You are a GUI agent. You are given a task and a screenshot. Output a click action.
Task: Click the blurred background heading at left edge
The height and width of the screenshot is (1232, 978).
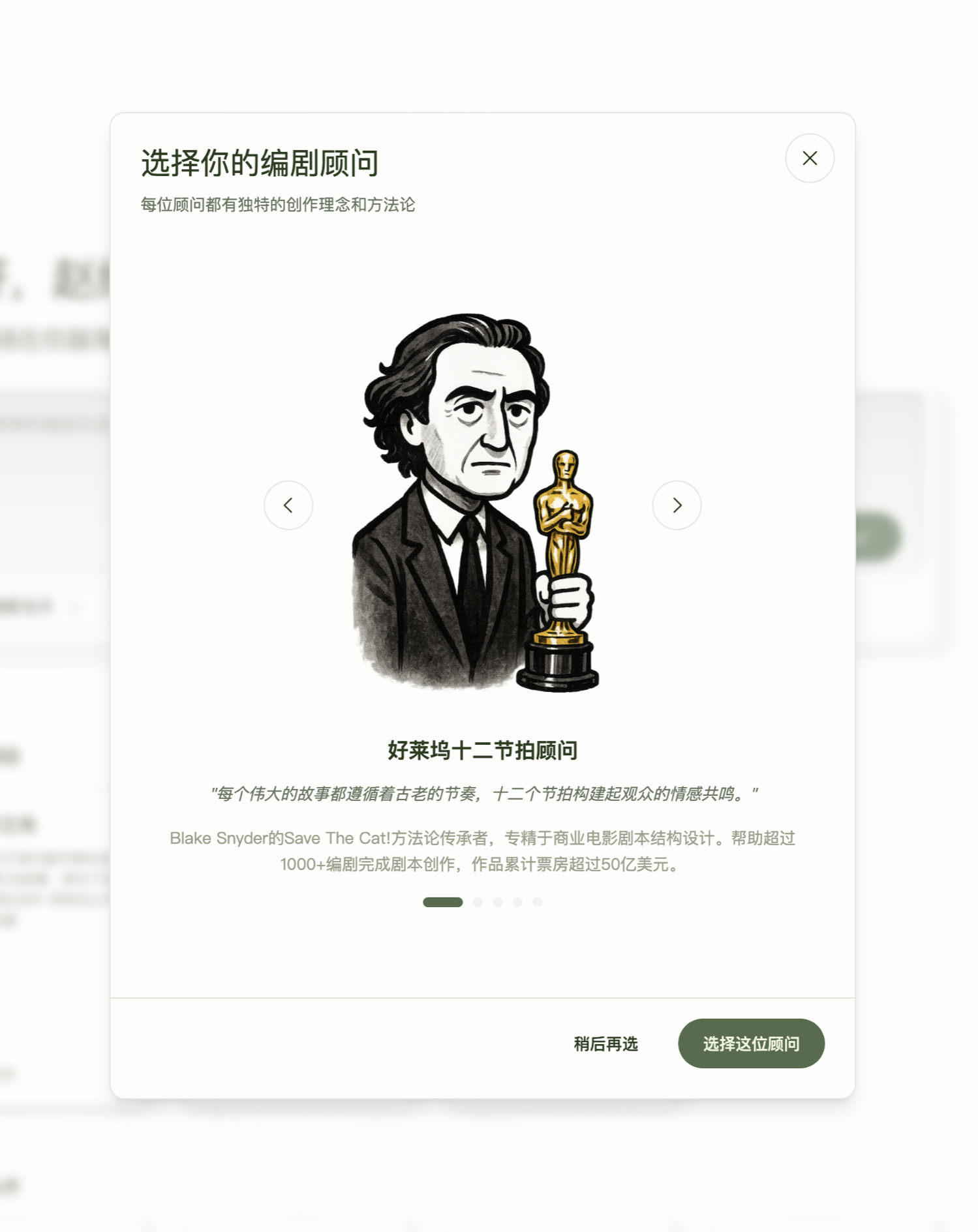click(x=55, y=279)
